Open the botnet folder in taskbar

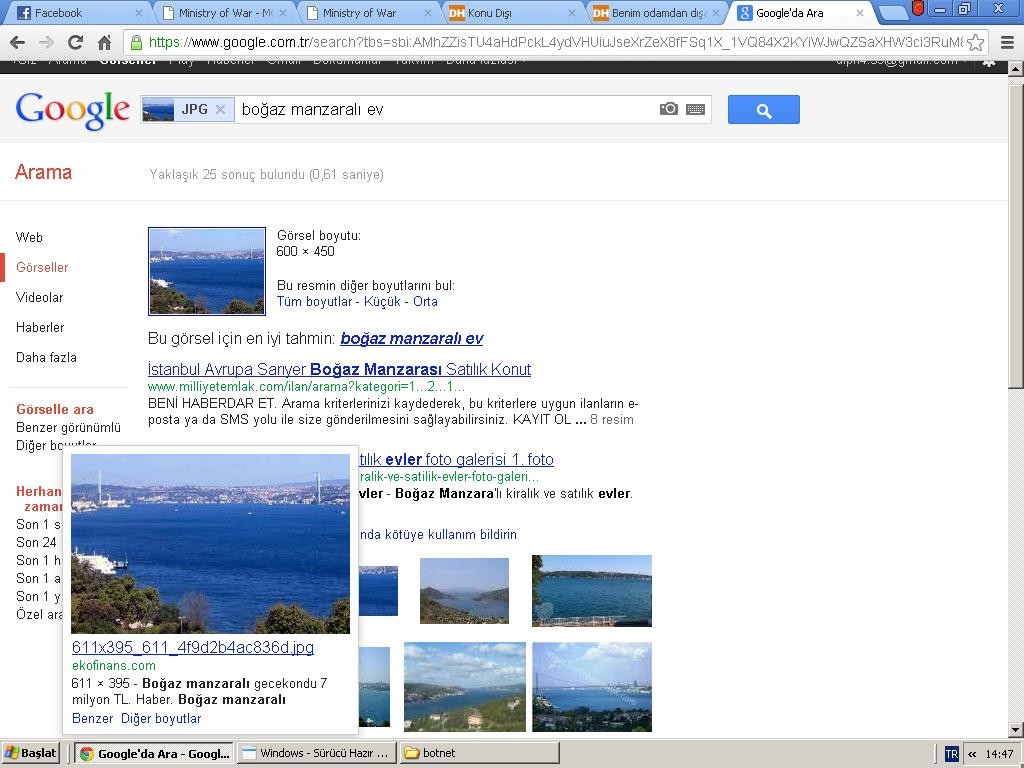pos(478,753)
